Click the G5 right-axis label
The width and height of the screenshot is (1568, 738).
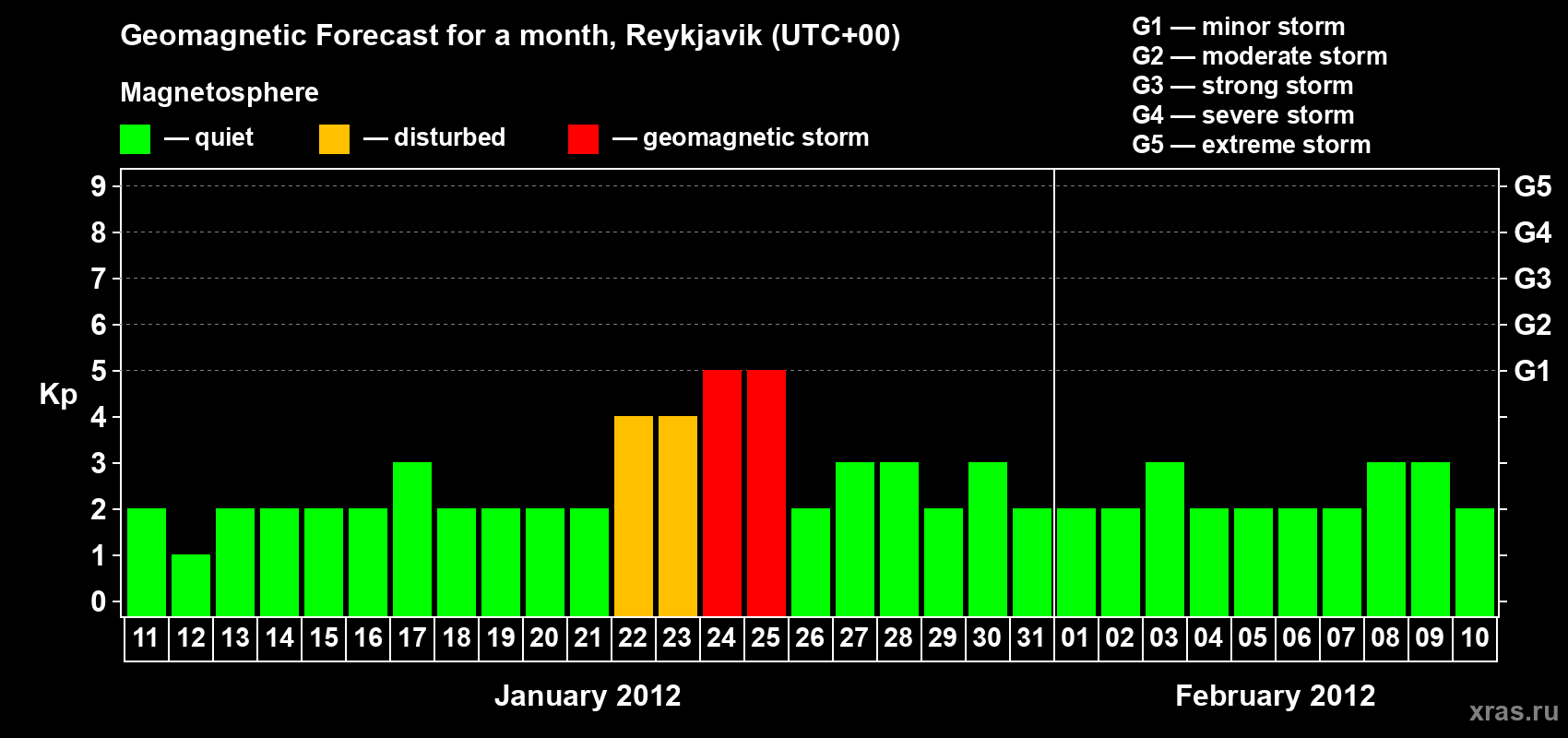pos(1532,186)
